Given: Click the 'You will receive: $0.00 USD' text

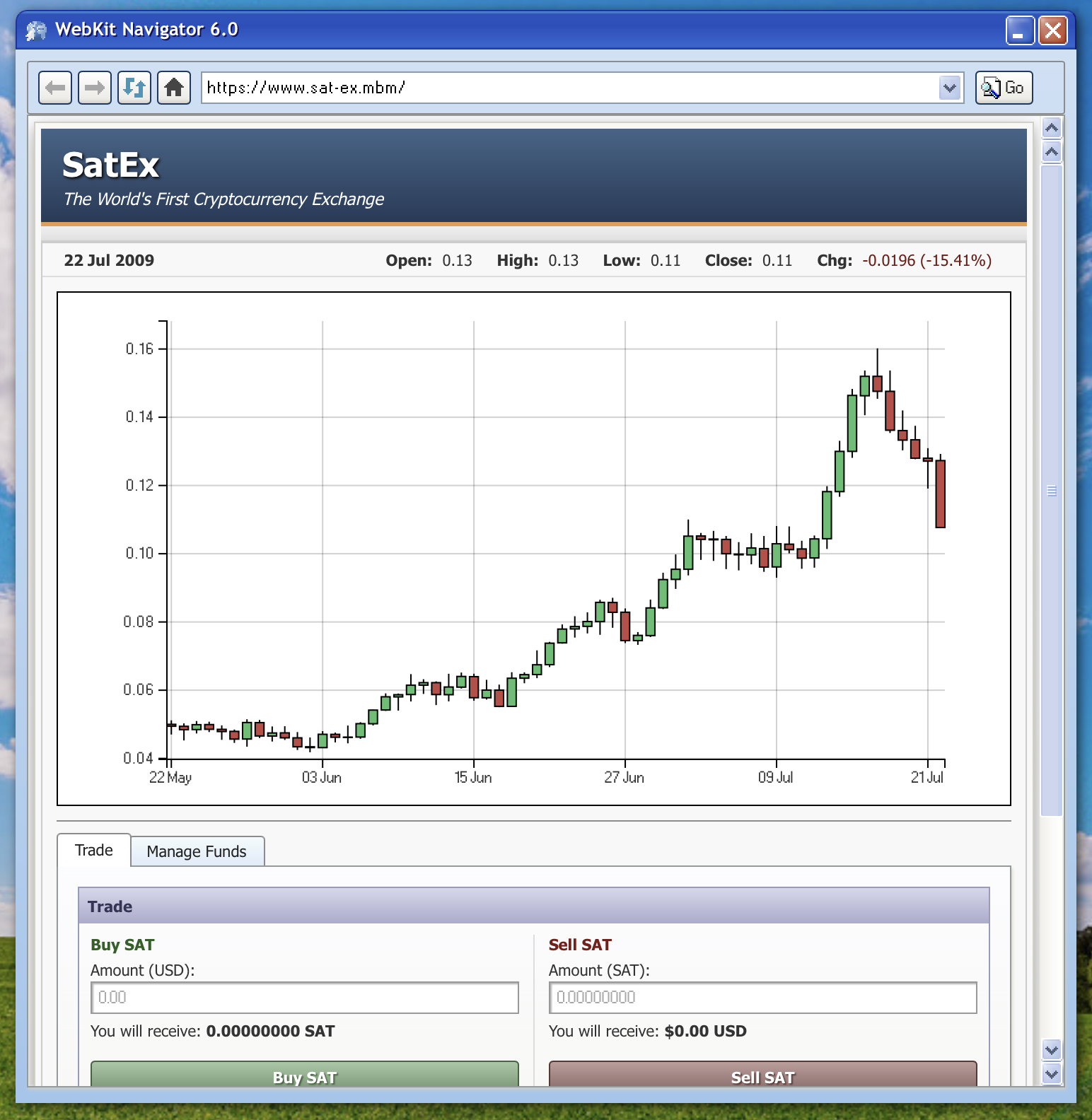Looking at the screenshot, I should [648, 1031].
